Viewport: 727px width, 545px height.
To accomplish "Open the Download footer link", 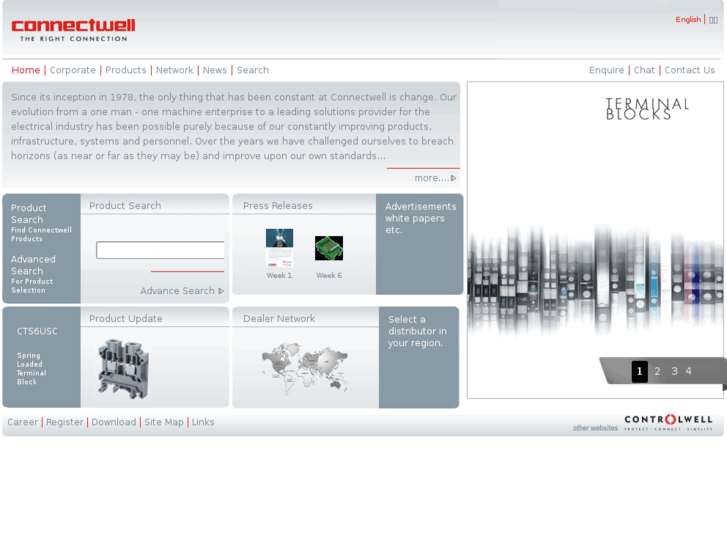I will pos(114,422).
